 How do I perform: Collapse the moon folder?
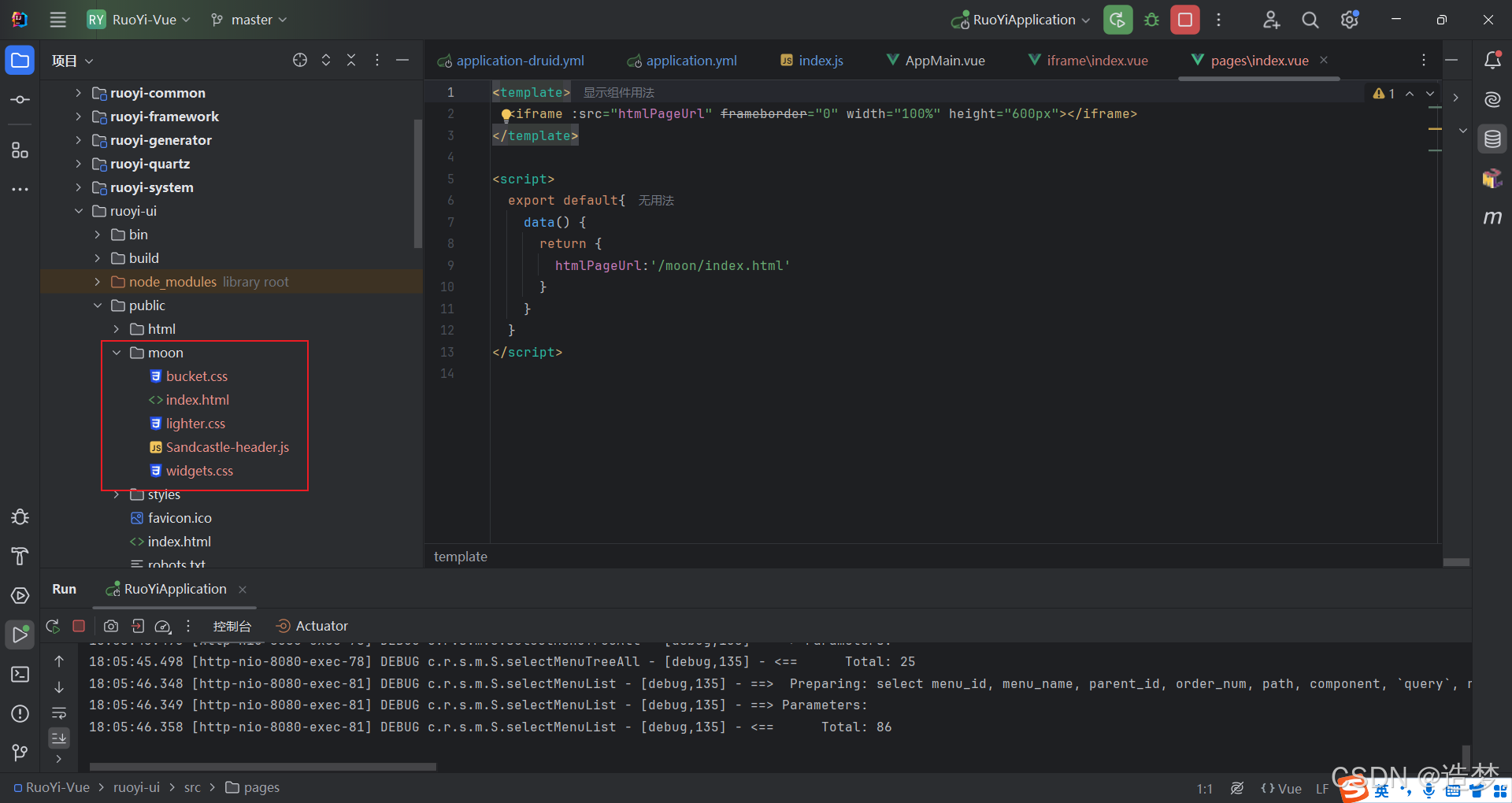click(x=116, y=353)
